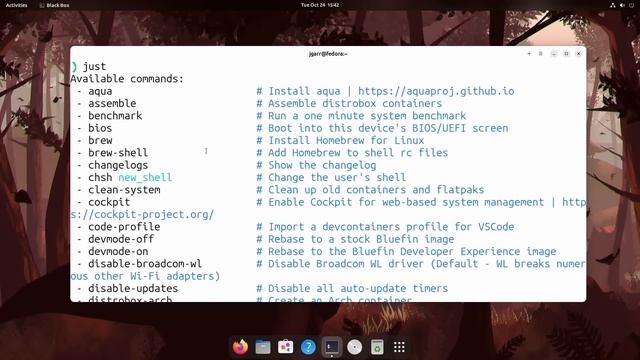Screen dimensions: 640x360
Task: Maximize the Black Box terminal window
Action: click(x=566, y=53)
